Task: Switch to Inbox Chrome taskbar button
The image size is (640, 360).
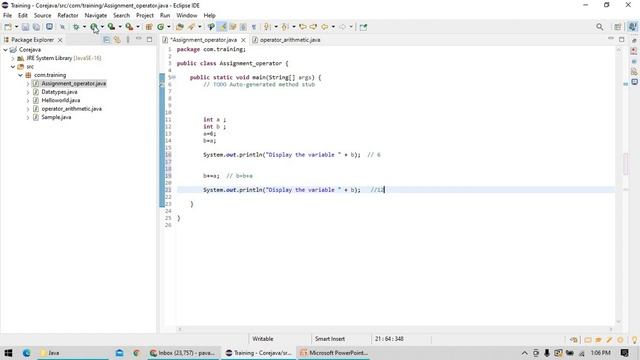Action: pyautogui.click(x=183, y=353)
